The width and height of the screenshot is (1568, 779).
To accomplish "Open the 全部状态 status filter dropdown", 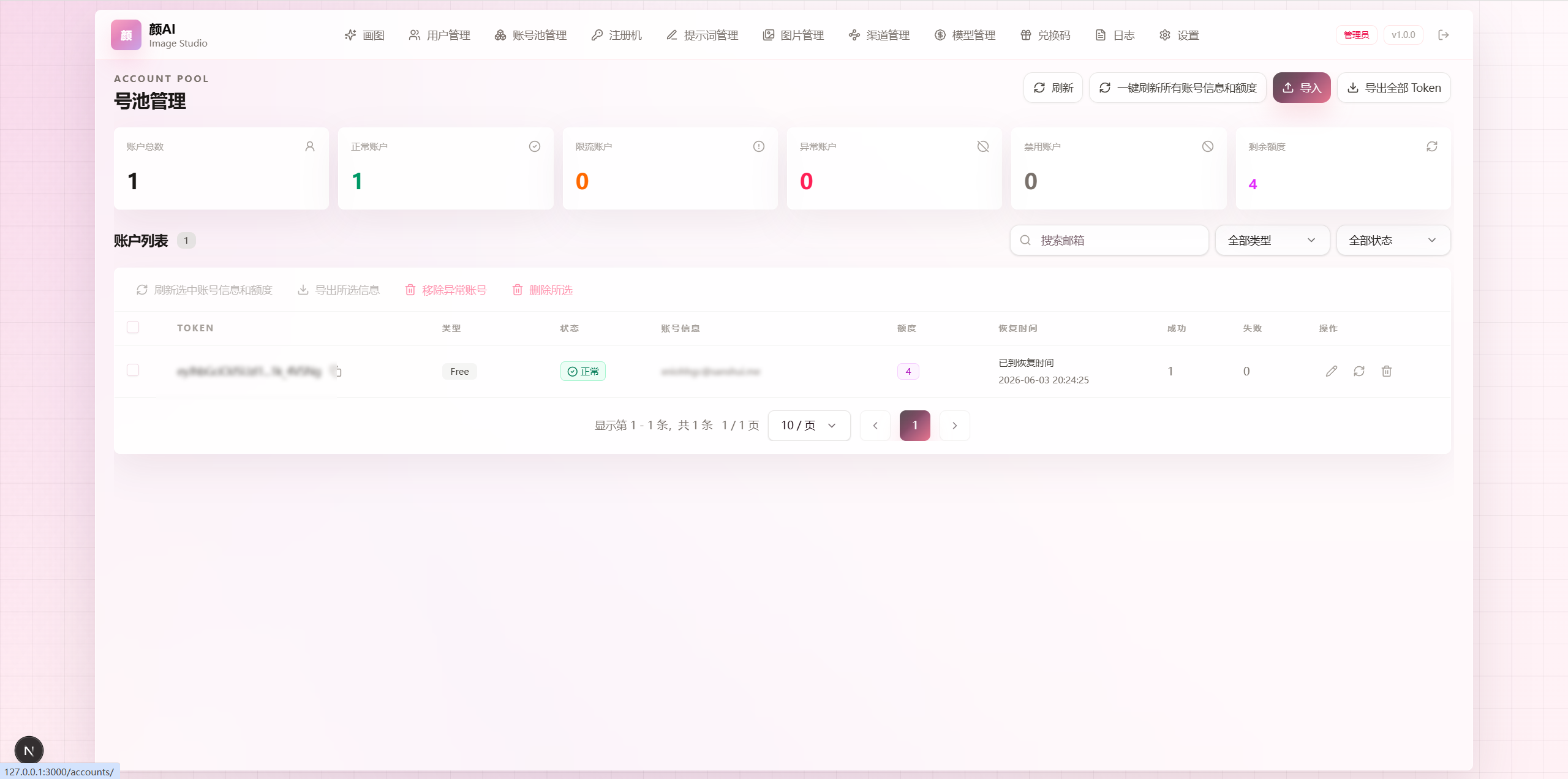I will point(1393,240).
